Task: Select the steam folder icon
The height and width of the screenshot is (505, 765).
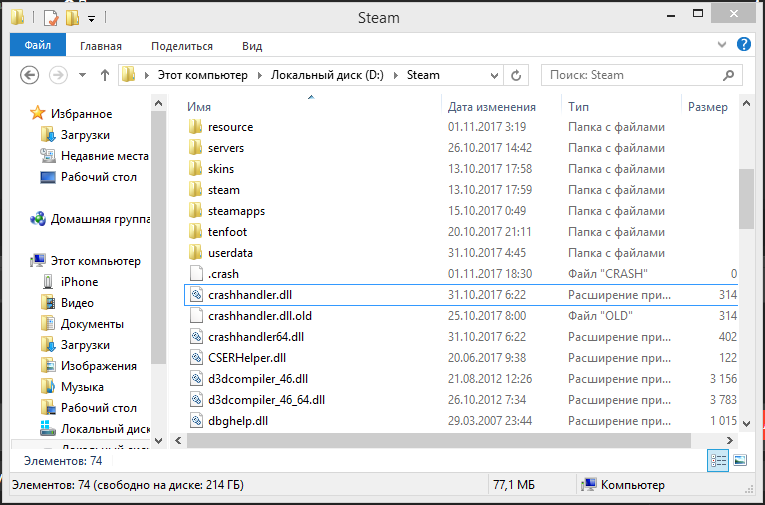Action: click(x=196, y=190)
